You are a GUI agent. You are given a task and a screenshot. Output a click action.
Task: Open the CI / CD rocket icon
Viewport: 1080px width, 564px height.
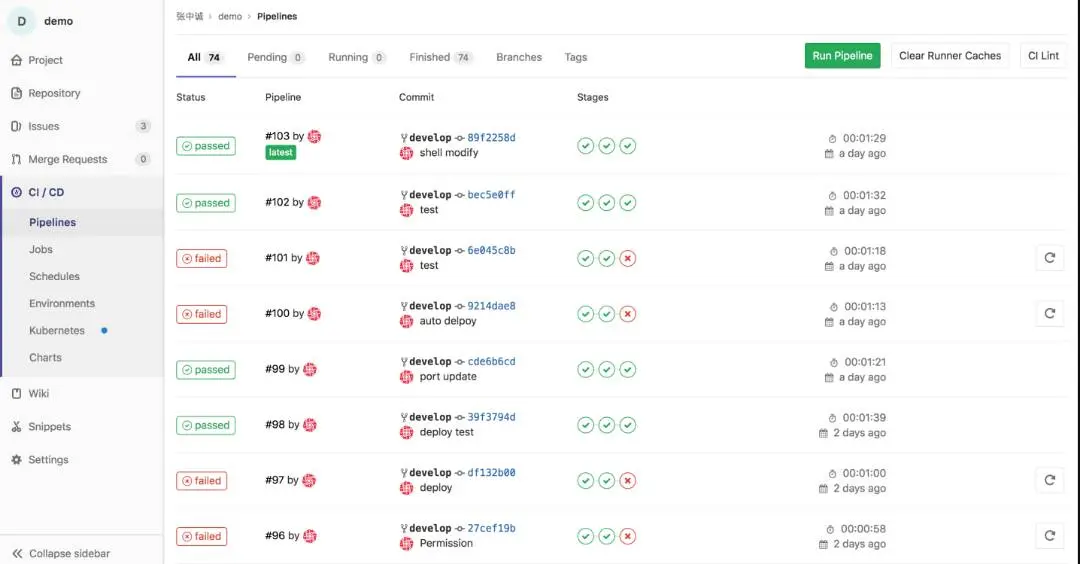click(x=17, y=192)
